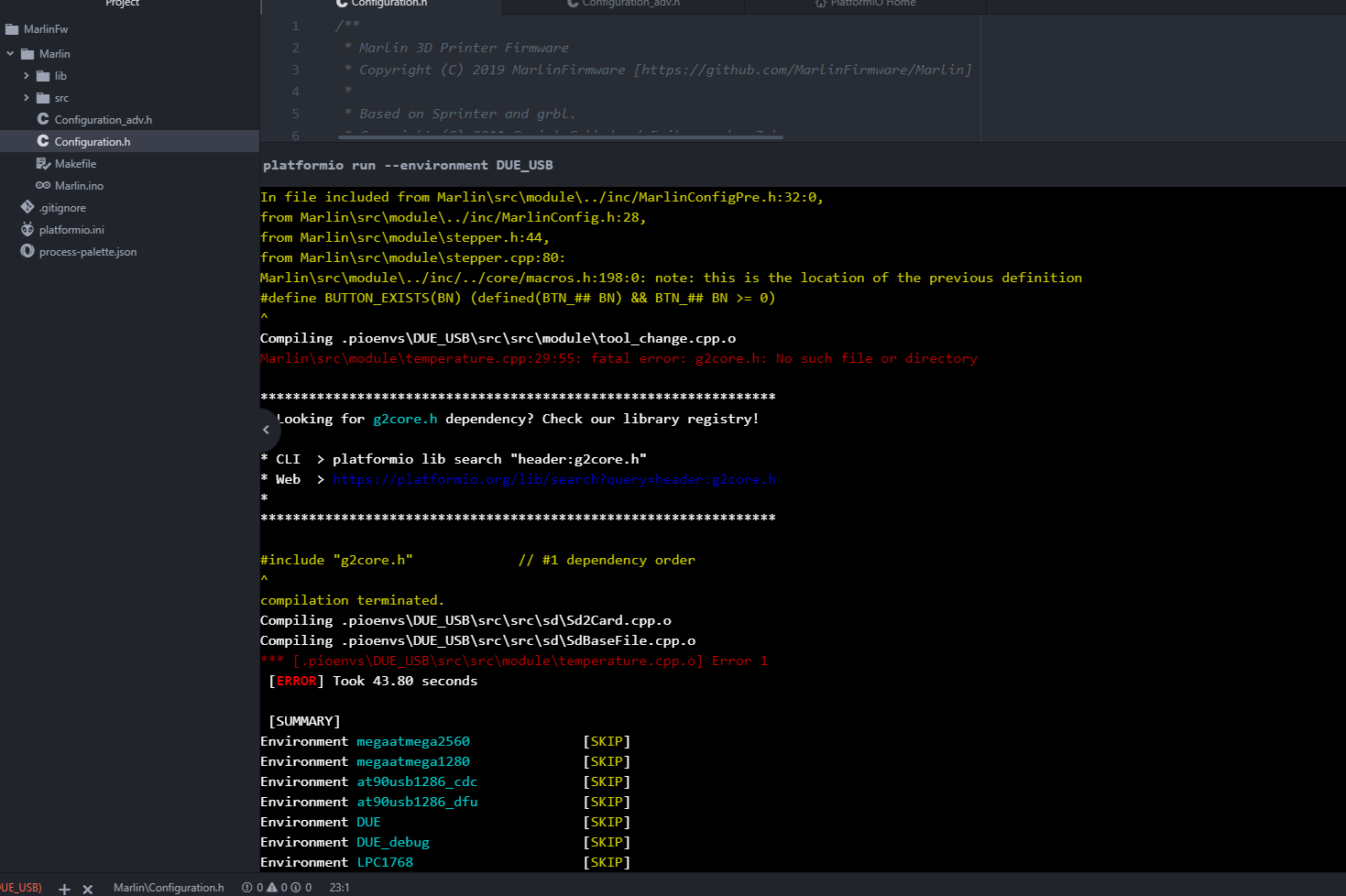Screen dimensions: 1346x896
Task: Select the MarlinFw root folder icon
Action: tap(12, 29)
